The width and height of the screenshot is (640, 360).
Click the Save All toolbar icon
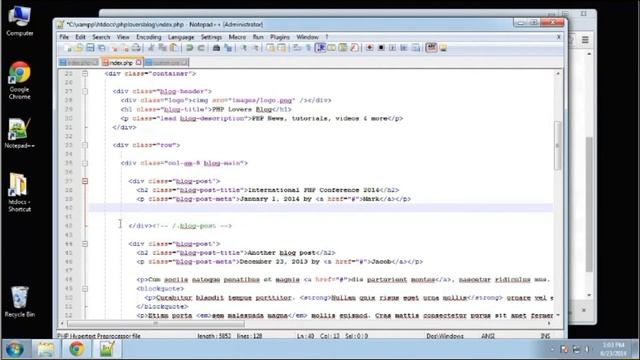tap(101, 48)
